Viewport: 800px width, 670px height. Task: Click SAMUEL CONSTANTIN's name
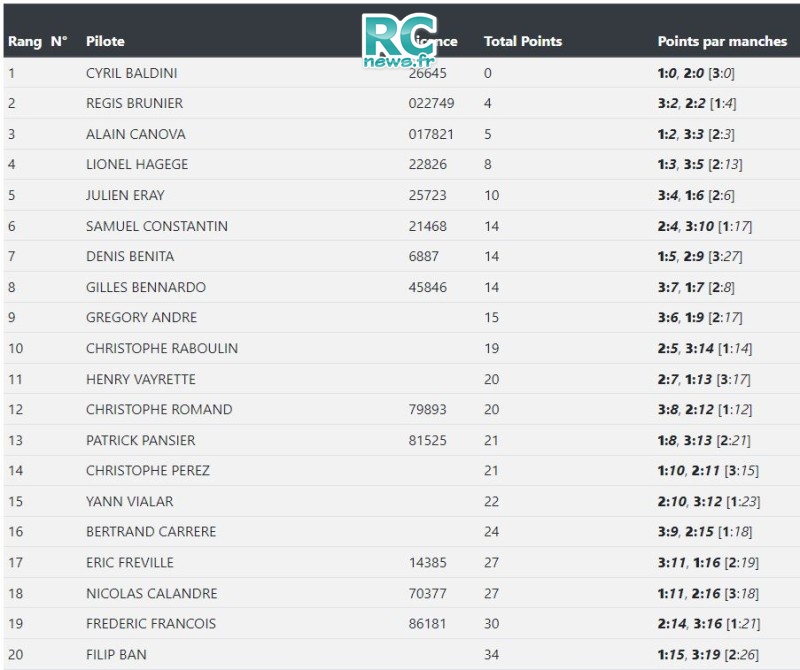[157, 226]
